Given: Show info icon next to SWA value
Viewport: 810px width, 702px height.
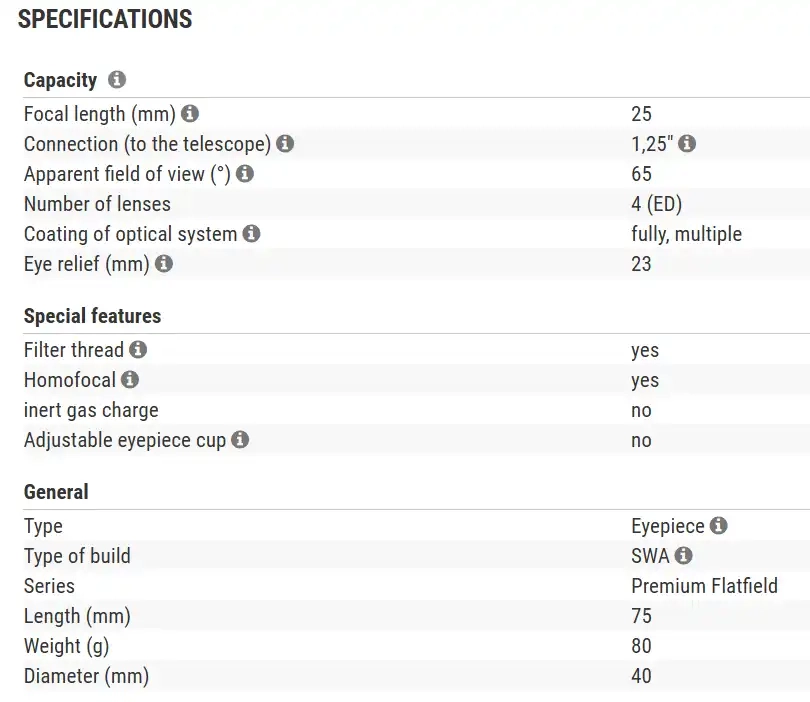Looking at the screenshot, I should point(684,556).
